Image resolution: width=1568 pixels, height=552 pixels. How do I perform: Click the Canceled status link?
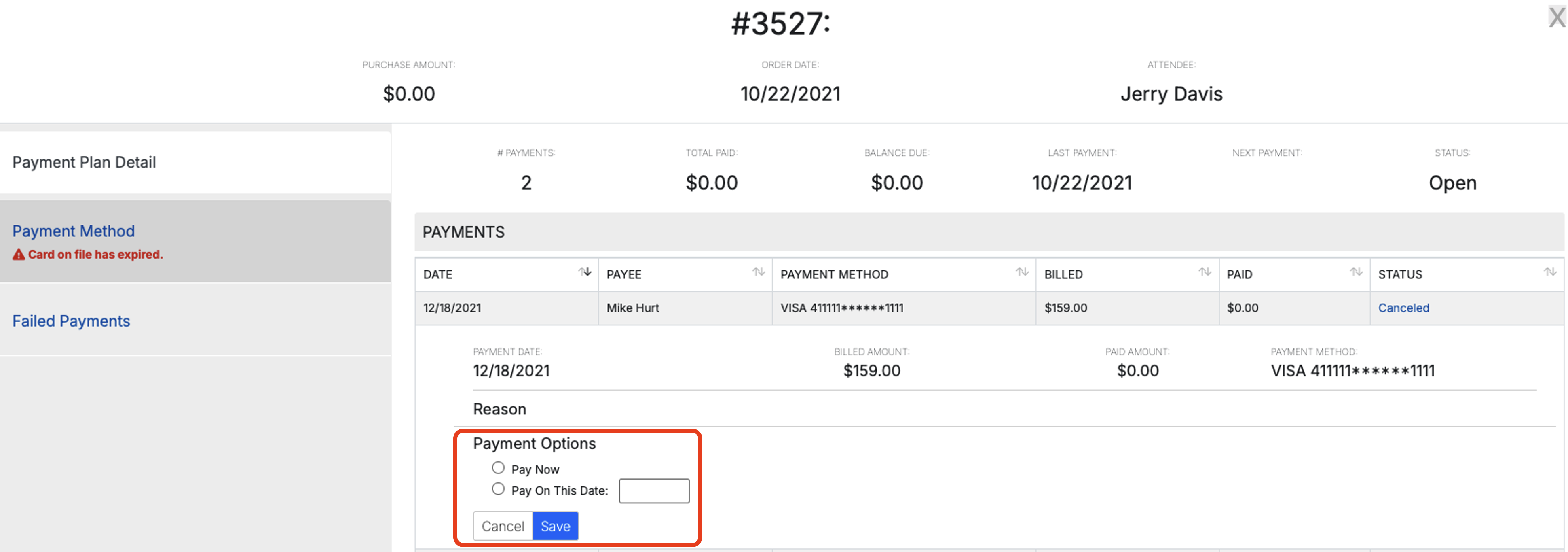[1404, 308]
